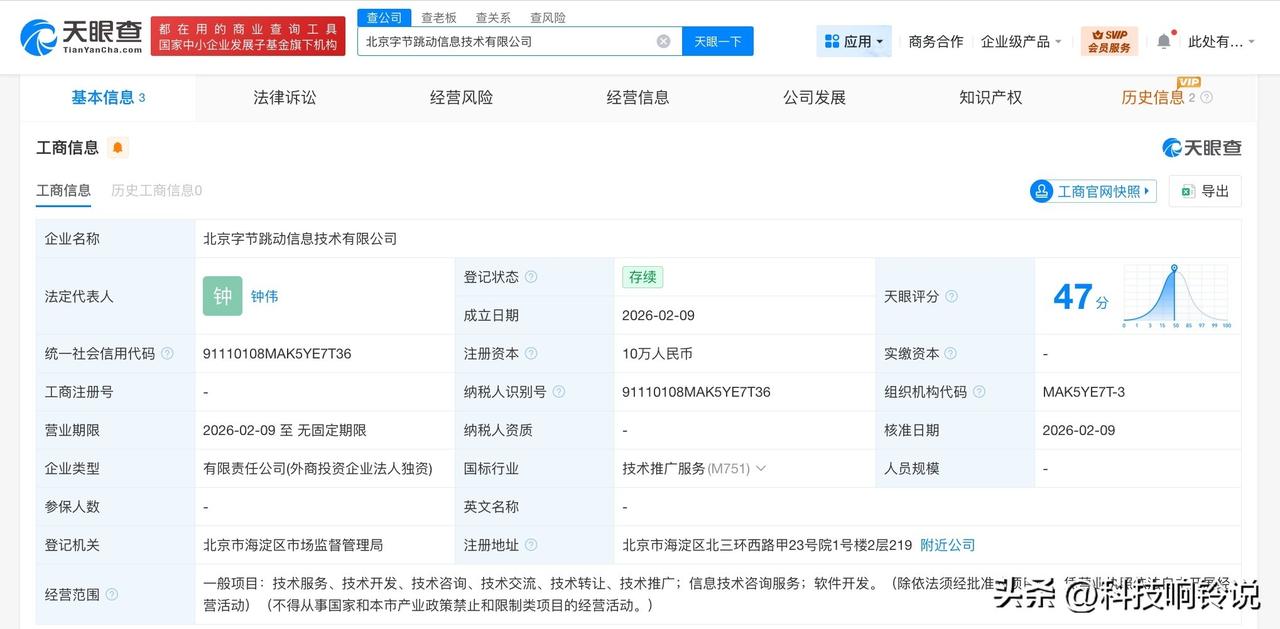Image resolution: width=1280 pixels, height=629 pixels.
Task: Click the bell icon beside 工商信息 heading
Action: [119, 147]
